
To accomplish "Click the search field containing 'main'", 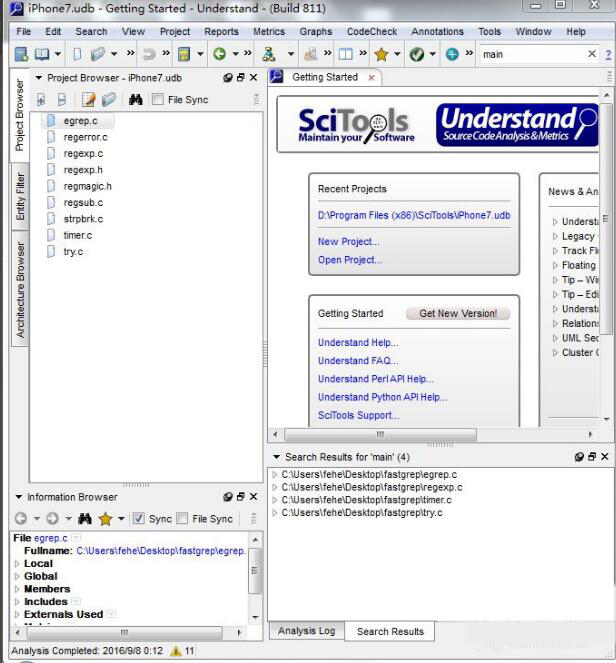I will pos(530,54).
